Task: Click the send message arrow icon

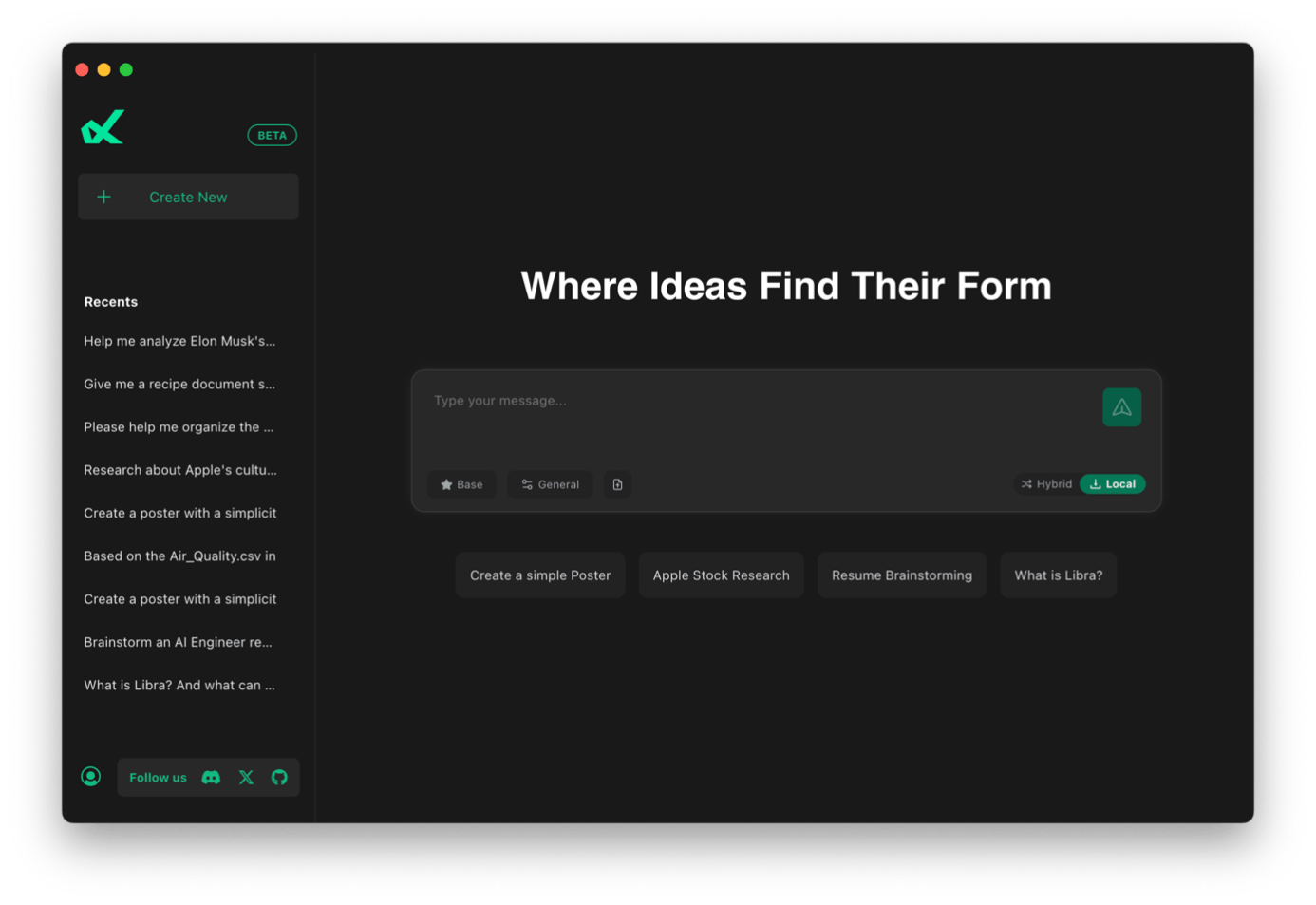Action: tap(1121, 407)
